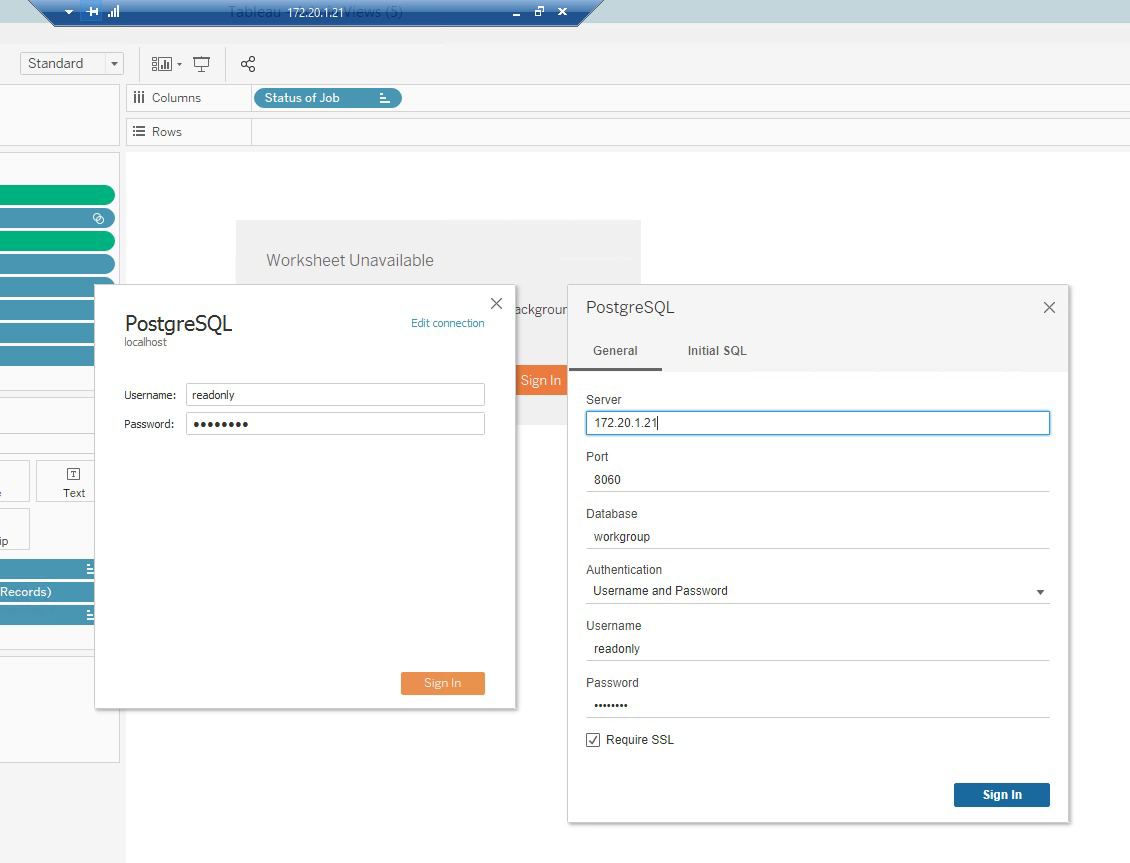Click the Sign In button behind the dialogs
Screen dimensions: 1130x863
pos(540,380)
